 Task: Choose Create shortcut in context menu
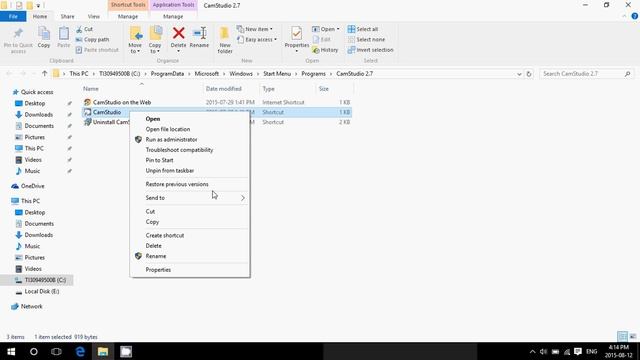pyautogui.click(x=190, y=236)
